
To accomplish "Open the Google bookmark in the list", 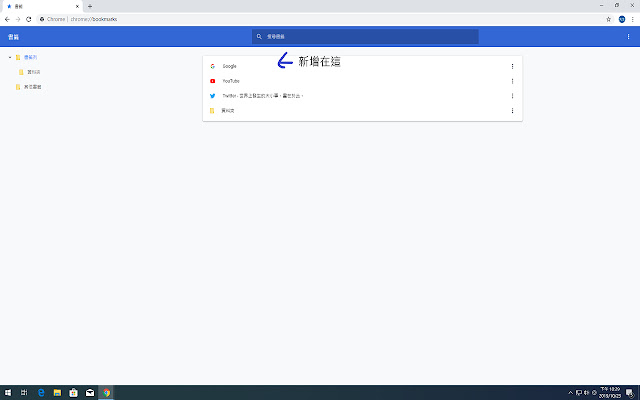I will pos(362,66).
